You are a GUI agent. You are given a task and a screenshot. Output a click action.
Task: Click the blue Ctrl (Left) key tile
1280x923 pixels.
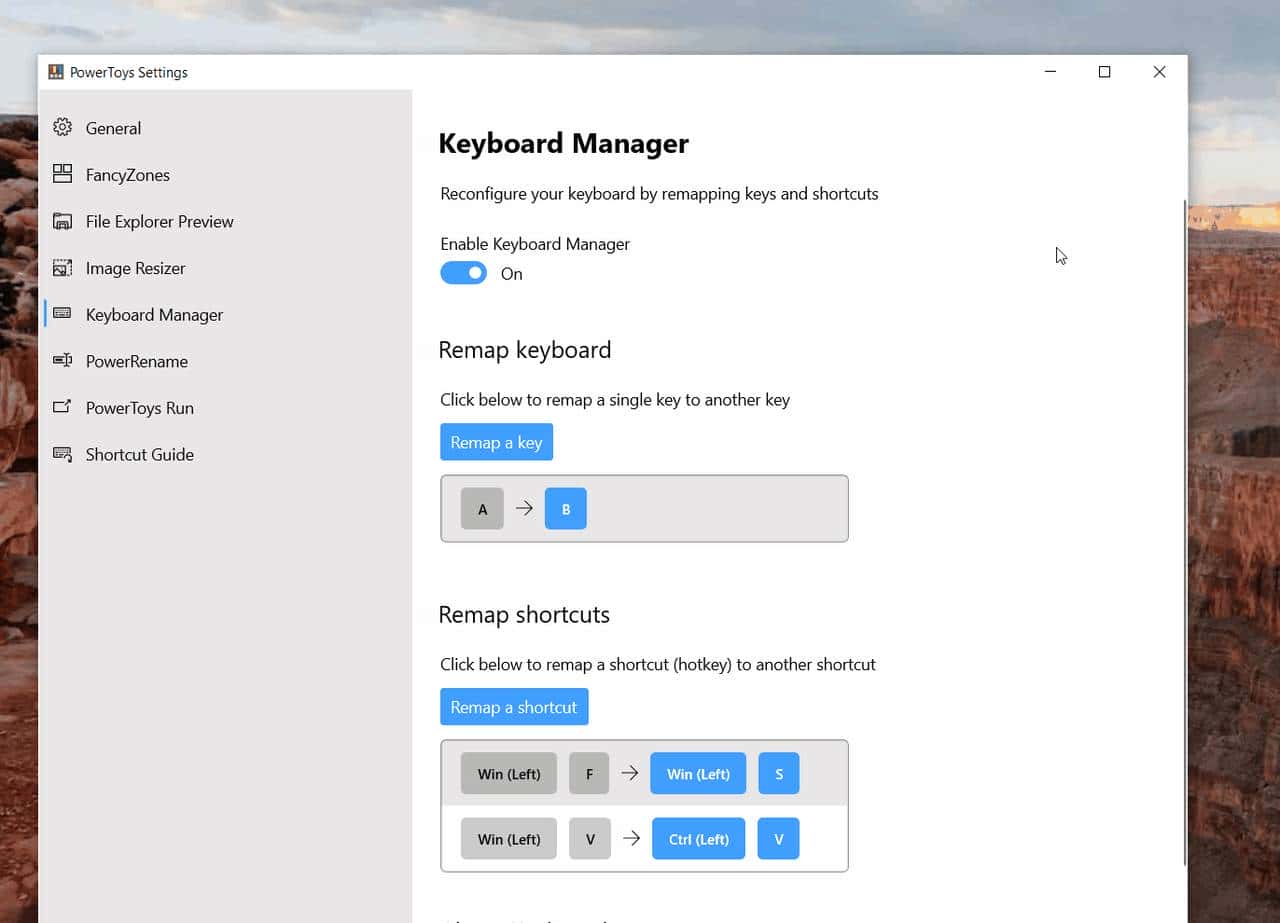698,839
